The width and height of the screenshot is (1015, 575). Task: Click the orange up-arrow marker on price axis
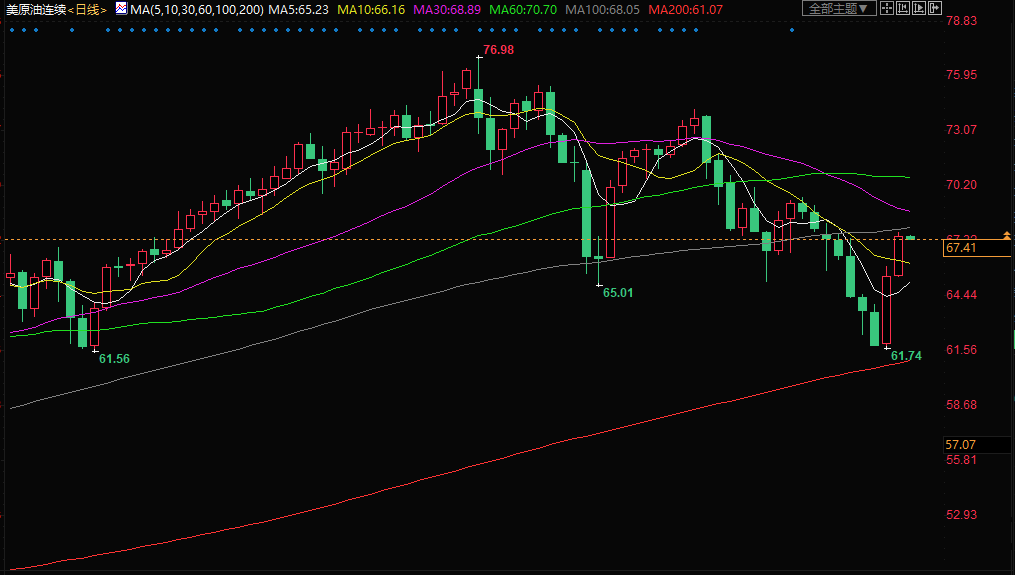(x=1005, y=235)
